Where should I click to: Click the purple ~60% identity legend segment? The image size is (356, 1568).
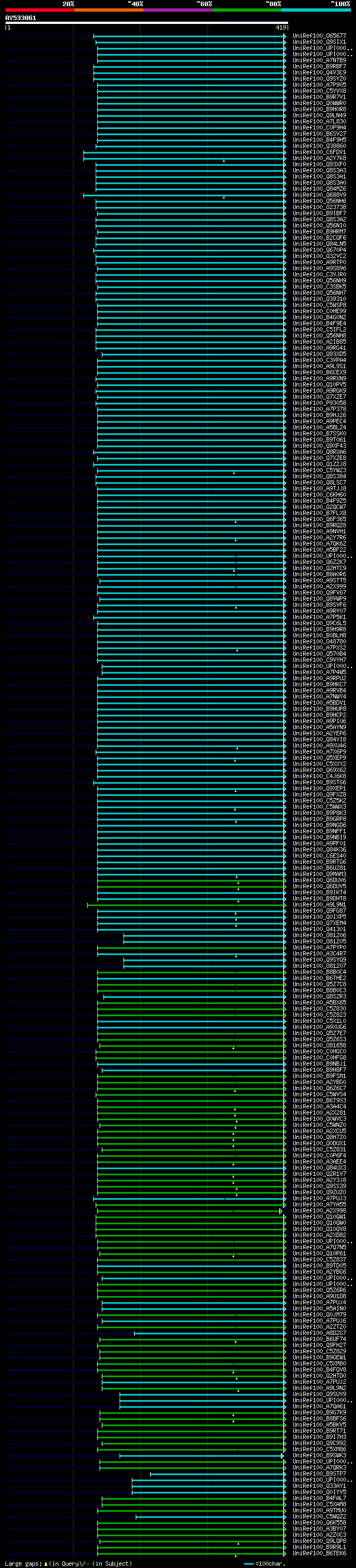(x=179, y=10)
